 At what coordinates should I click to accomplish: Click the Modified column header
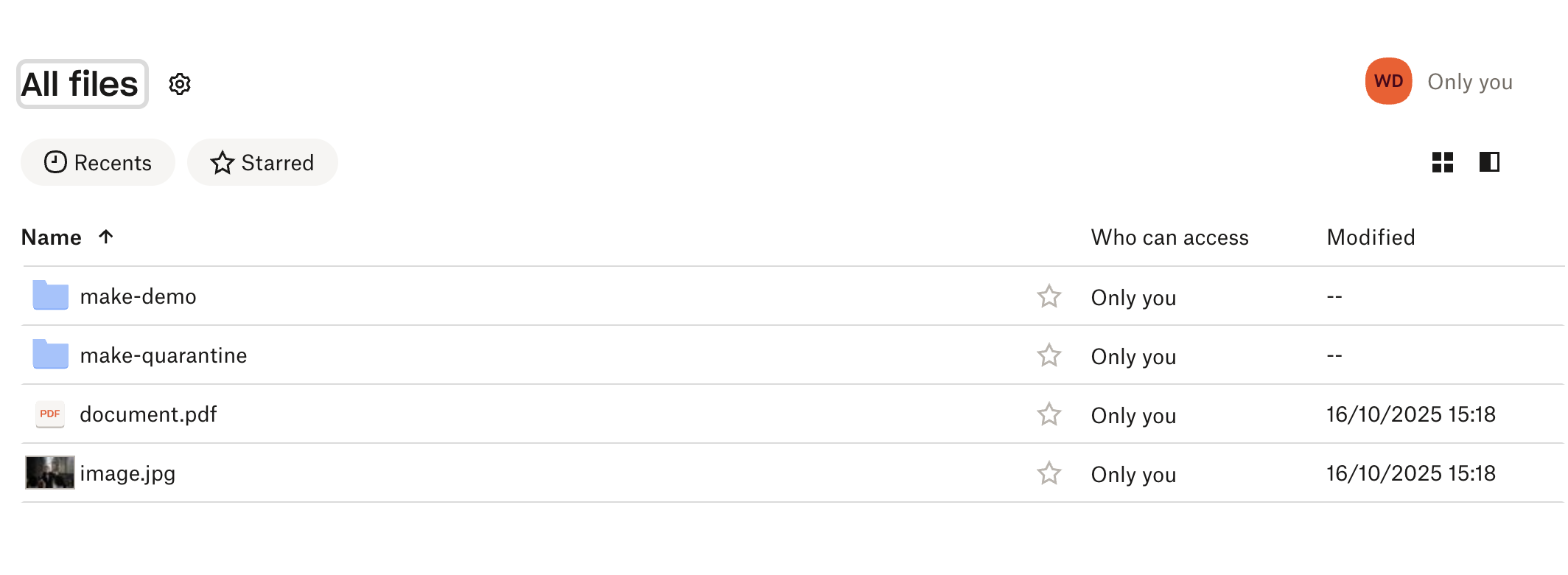pos(1371,237)
